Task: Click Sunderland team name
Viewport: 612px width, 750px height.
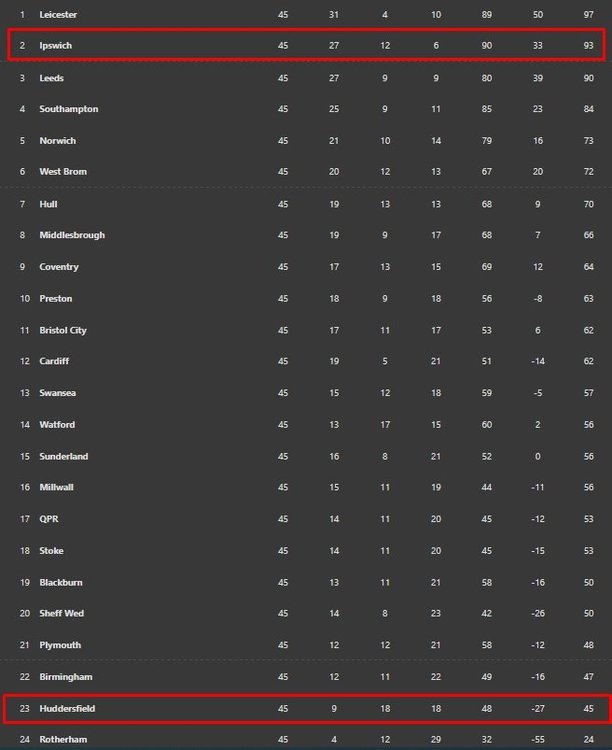Action: point(63,456)
